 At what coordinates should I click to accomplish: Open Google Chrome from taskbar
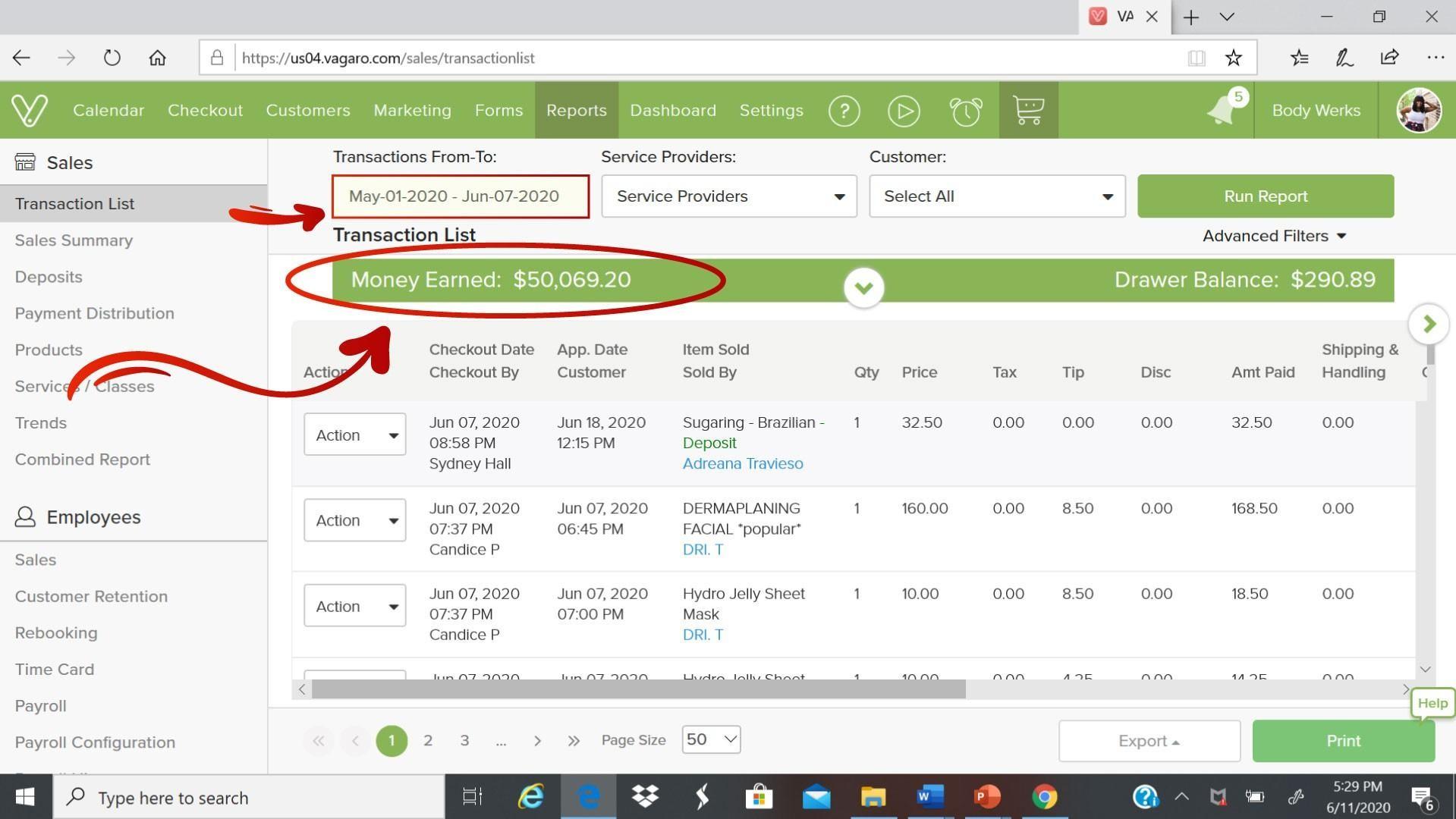coord(1045,797)
